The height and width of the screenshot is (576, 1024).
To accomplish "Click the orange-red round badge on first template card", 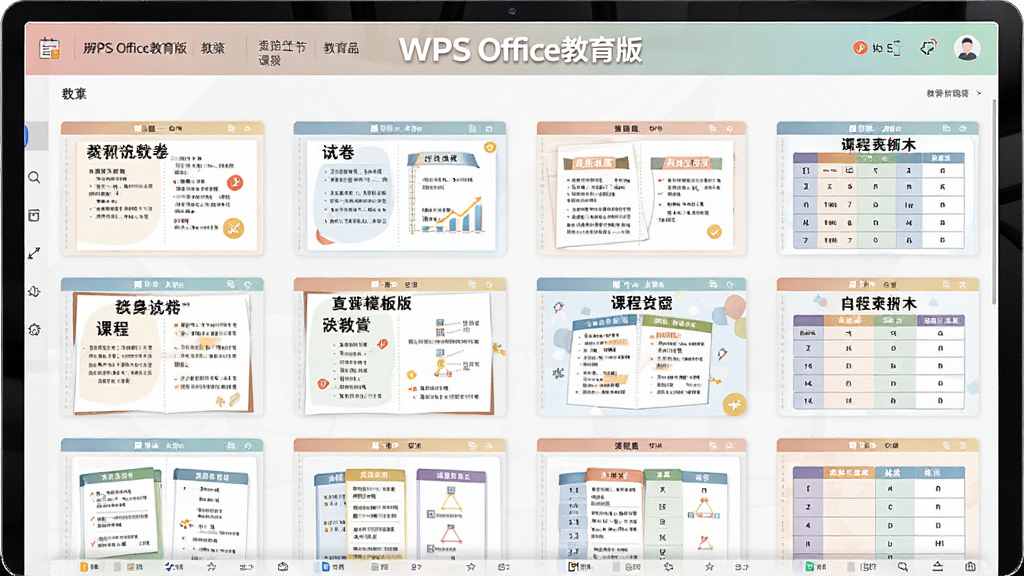I will (235, 182).
